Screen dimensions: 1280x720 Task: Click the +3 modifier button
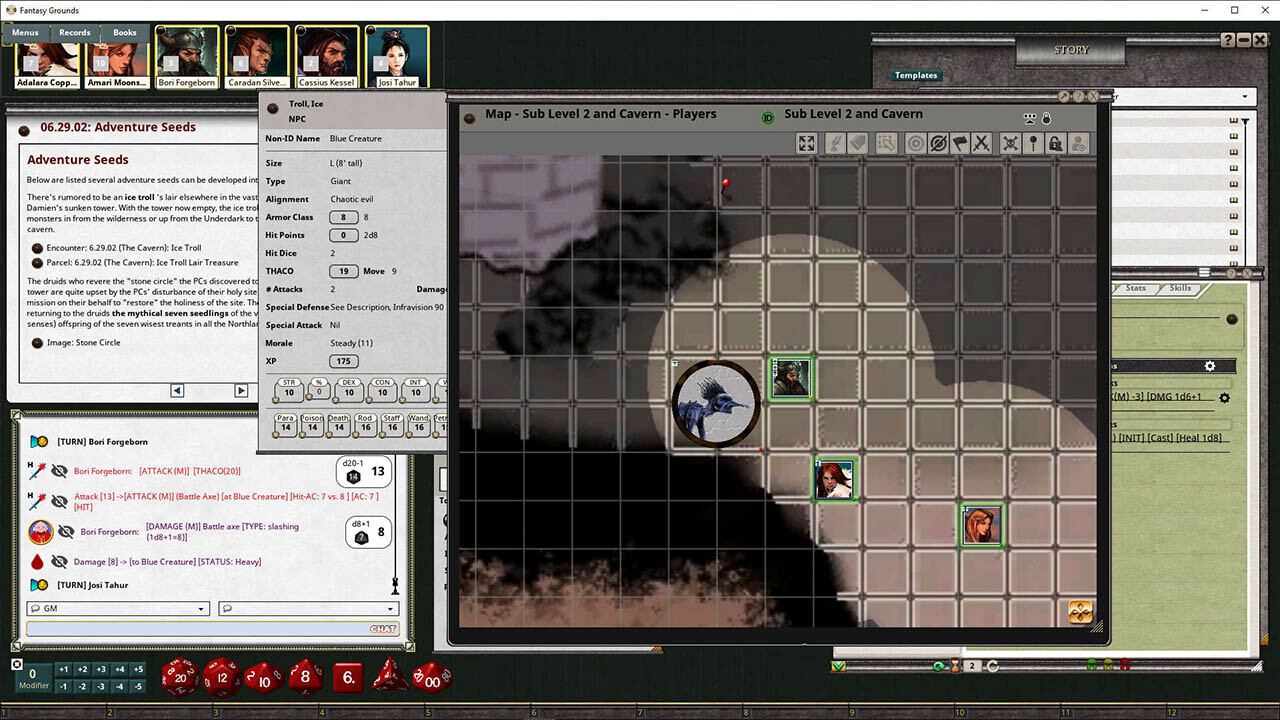click(x=101, y=670)
